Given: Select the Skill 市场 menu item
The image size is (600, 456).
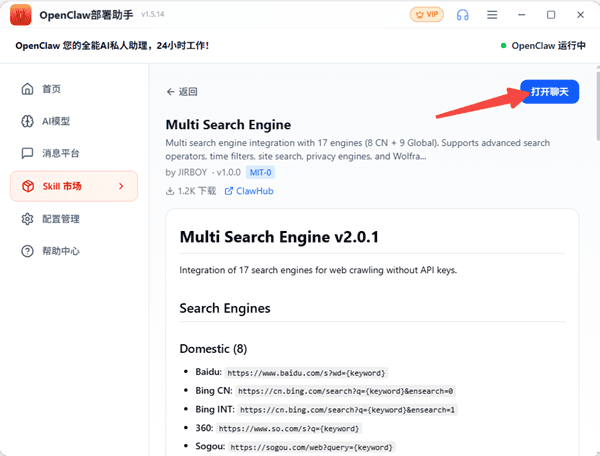Looking at the screenshot, I should [74, 186].
